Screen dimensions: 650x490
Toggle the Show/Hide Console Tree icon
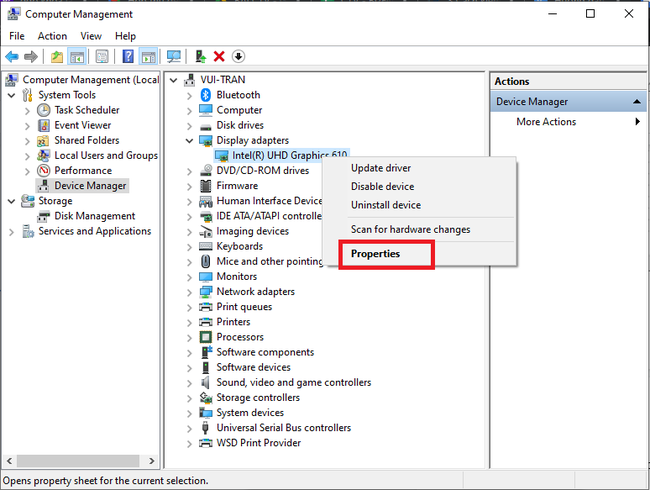click(77, 56)
